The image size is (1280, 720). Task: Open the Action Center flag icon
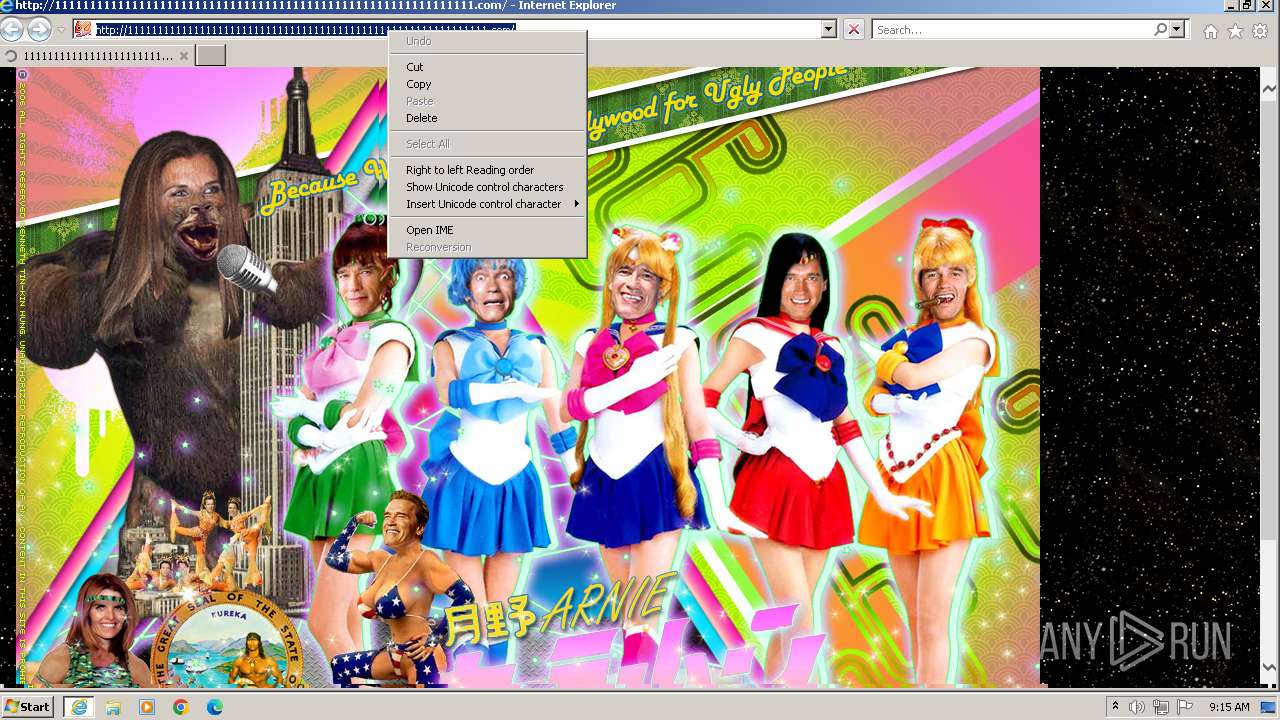tap(1185, 707)
